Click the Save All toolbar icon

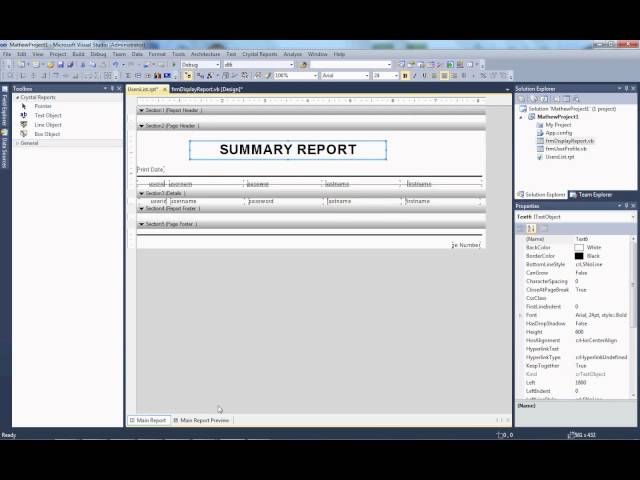(x=70, y=64)
